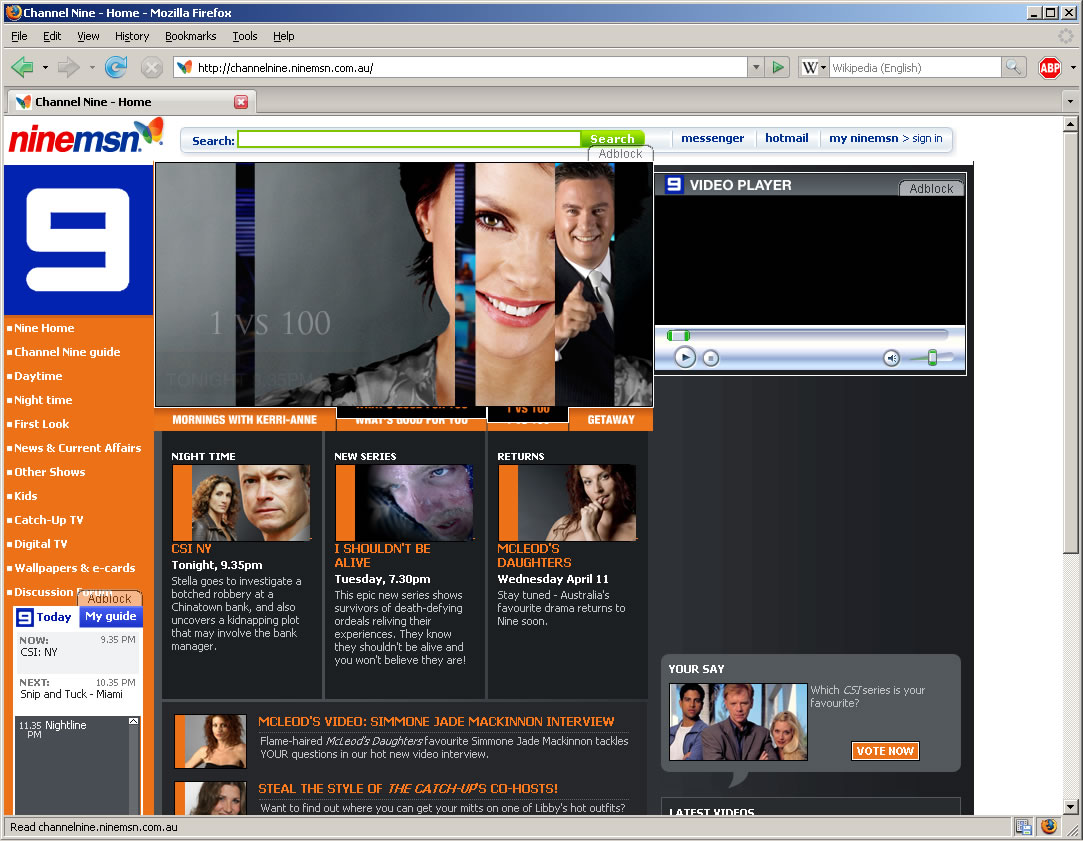Screen dimensions: 1083x841
Task: Click the green Go arrow beside address bar
Action: click(x=778, y=67)
